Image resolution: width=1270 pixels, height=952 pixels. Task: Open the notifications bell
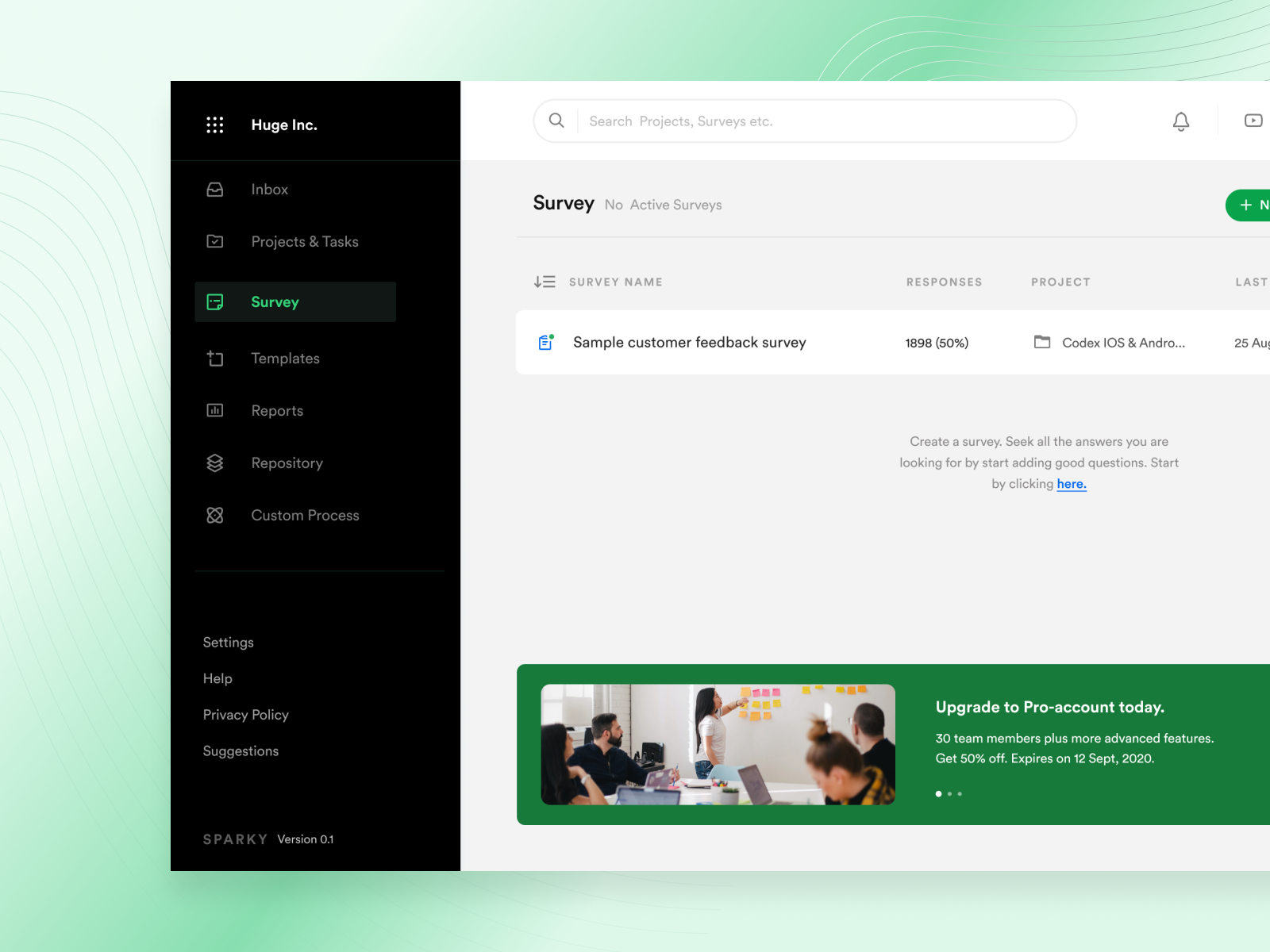1181,121
